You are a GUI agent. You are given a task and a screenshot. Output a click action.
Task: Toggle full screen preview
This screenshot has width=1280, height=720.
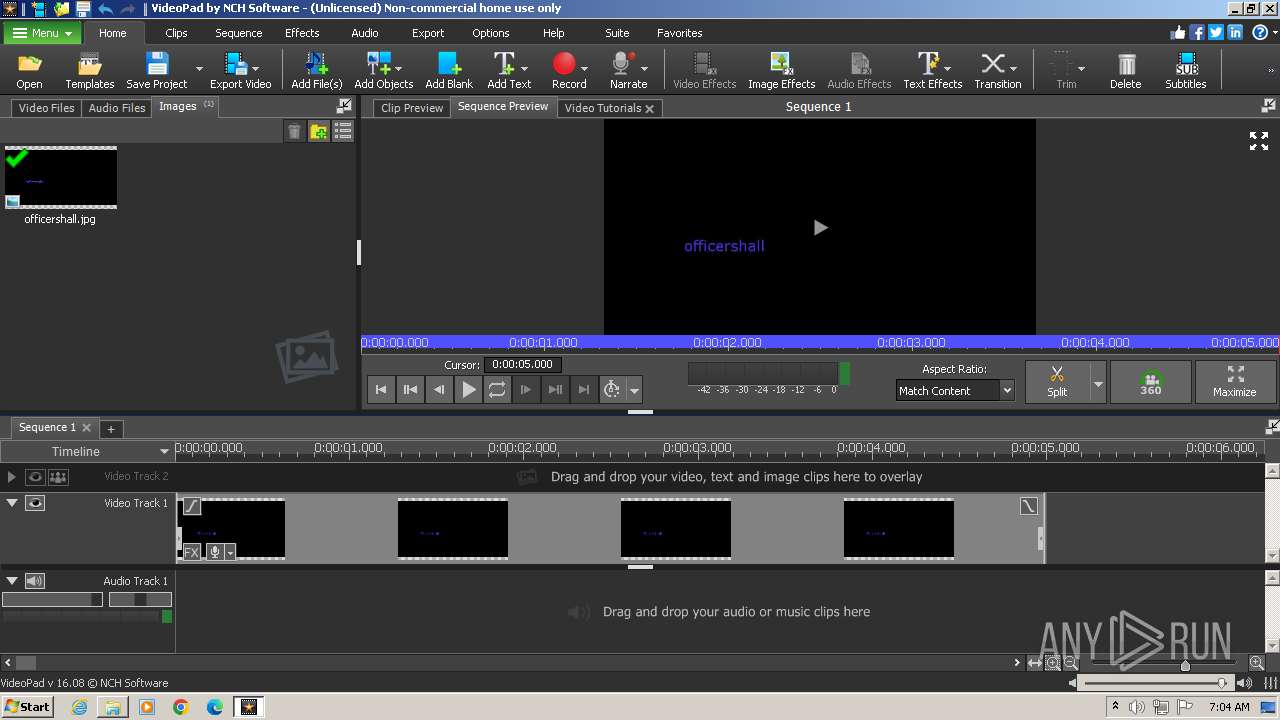[1259, 141]
